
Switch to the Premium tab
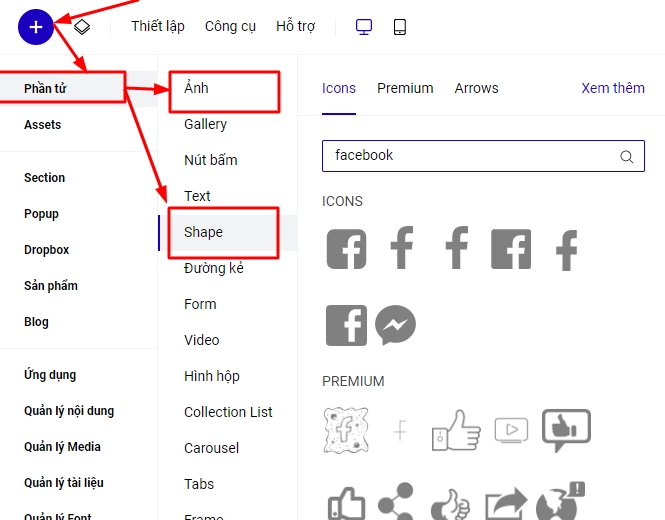[x=405, y=88]
